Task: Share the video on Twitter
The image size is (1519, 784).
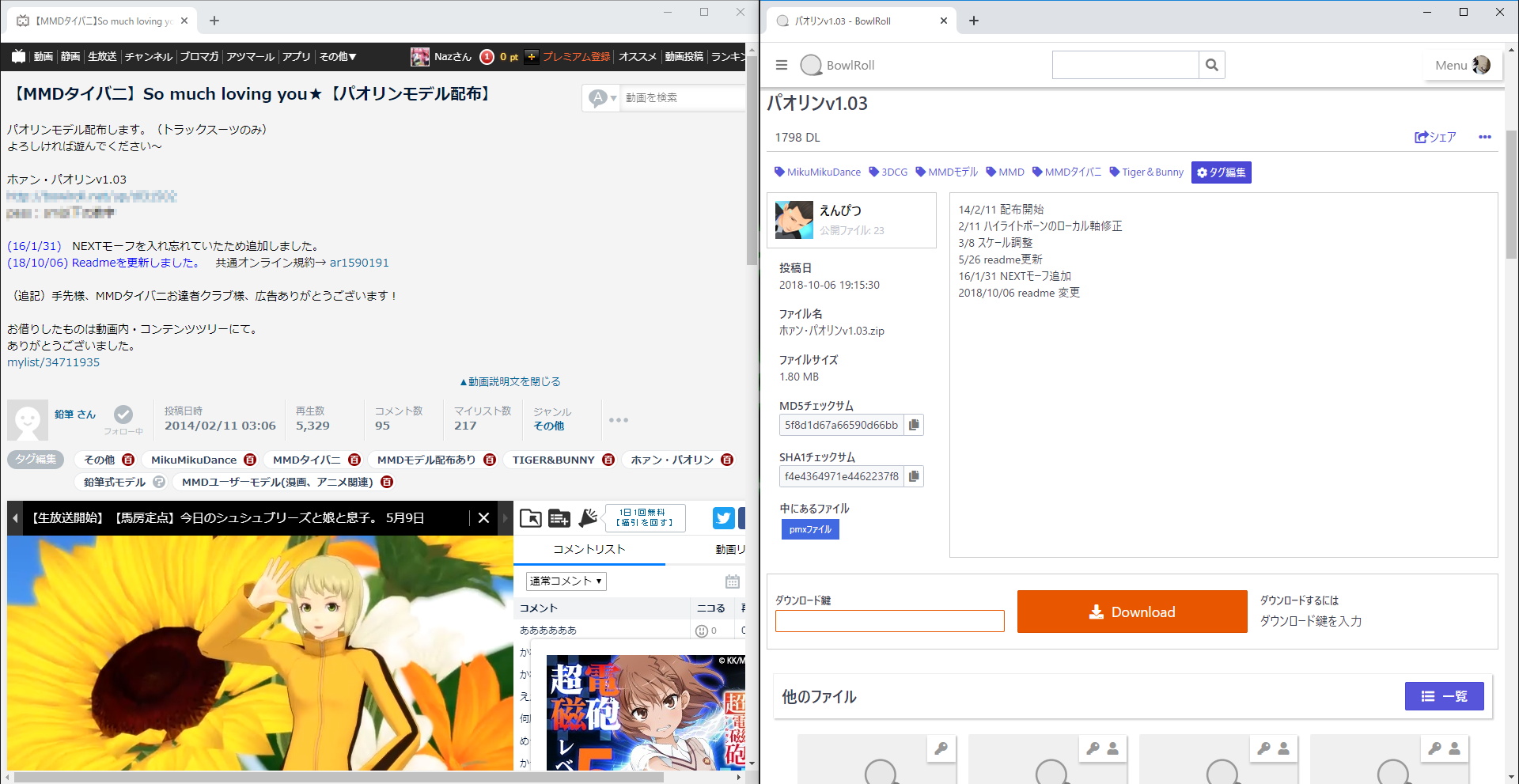Action: coord(723,518)
